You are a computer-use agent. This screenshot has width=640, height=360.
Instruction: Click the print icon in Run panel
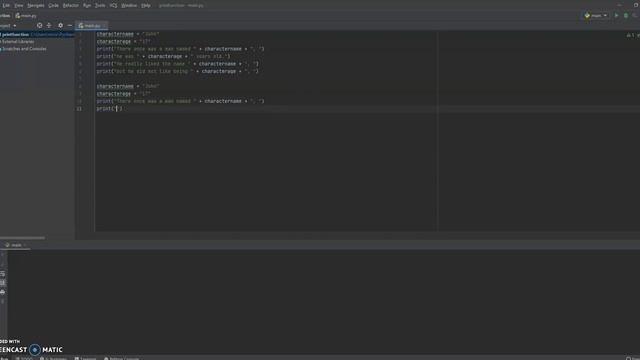pyautogui.click(x=3, y=292)
